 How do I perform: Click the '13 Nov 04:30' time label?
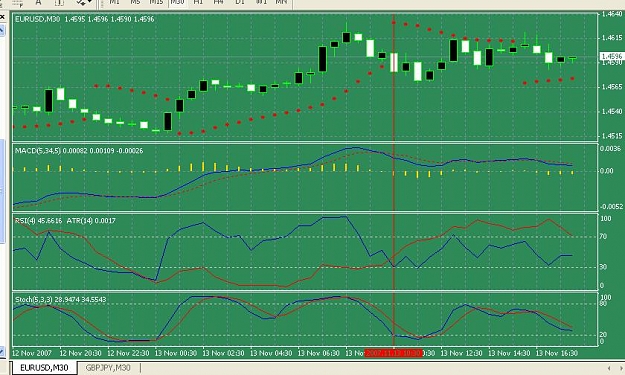coord(271,353)
